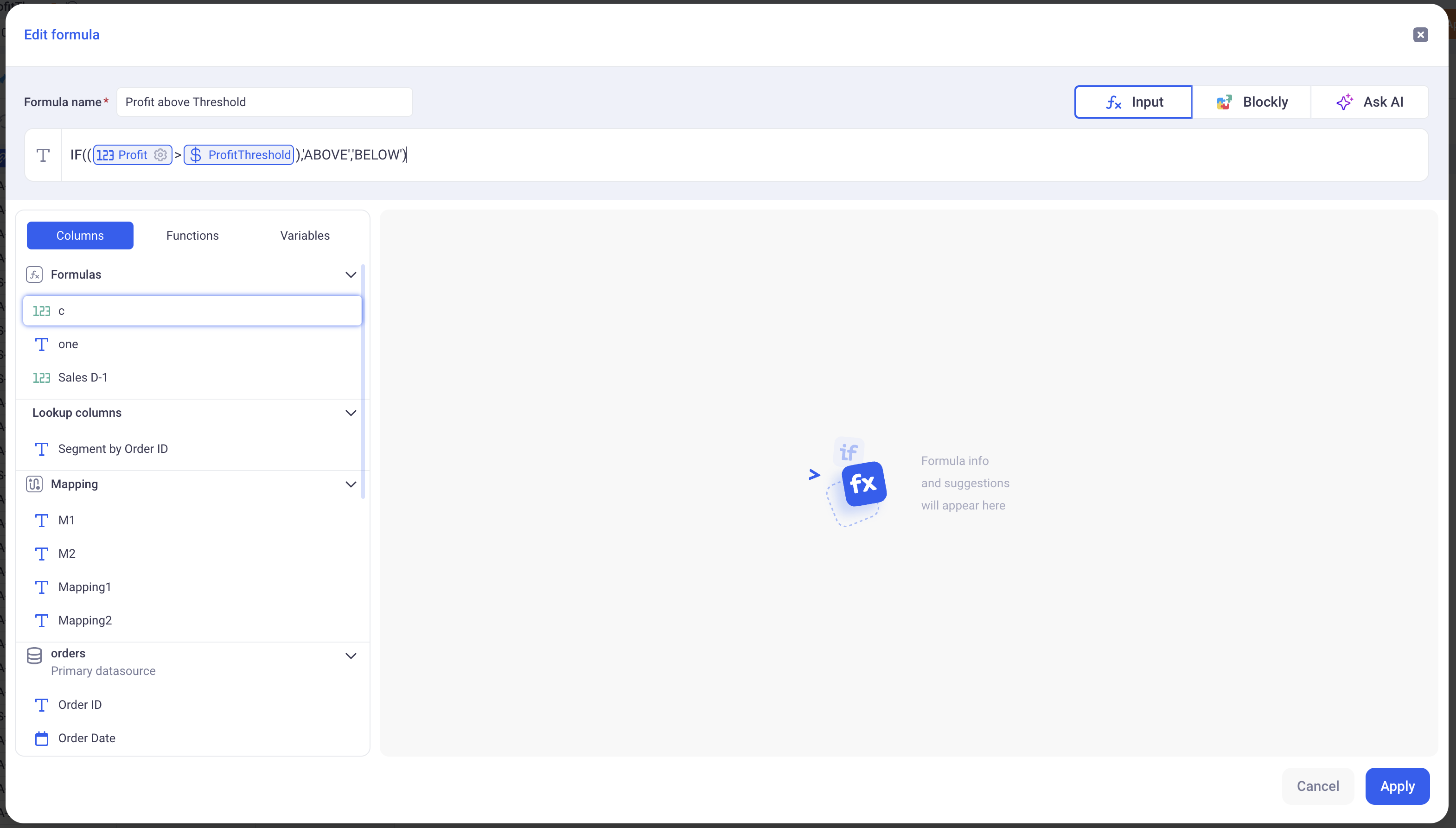Click the gear icon on Profit chip
Screen dimensions: 1456x828
click(160, 155)
